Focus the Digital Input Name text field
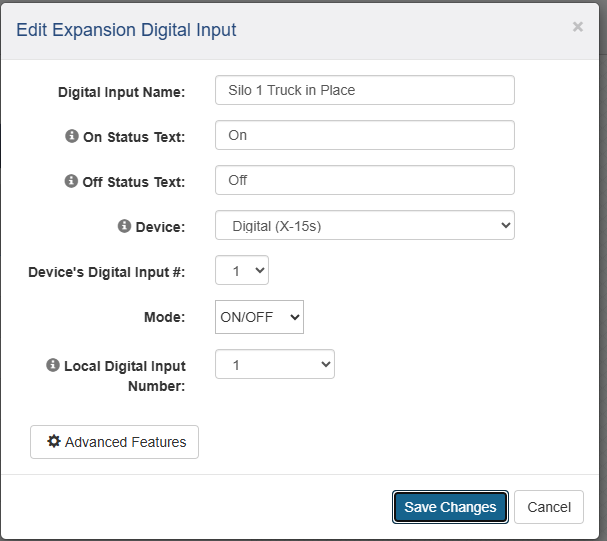The height and width of the screenshot is (541, 607). click(x=364, y=90)
